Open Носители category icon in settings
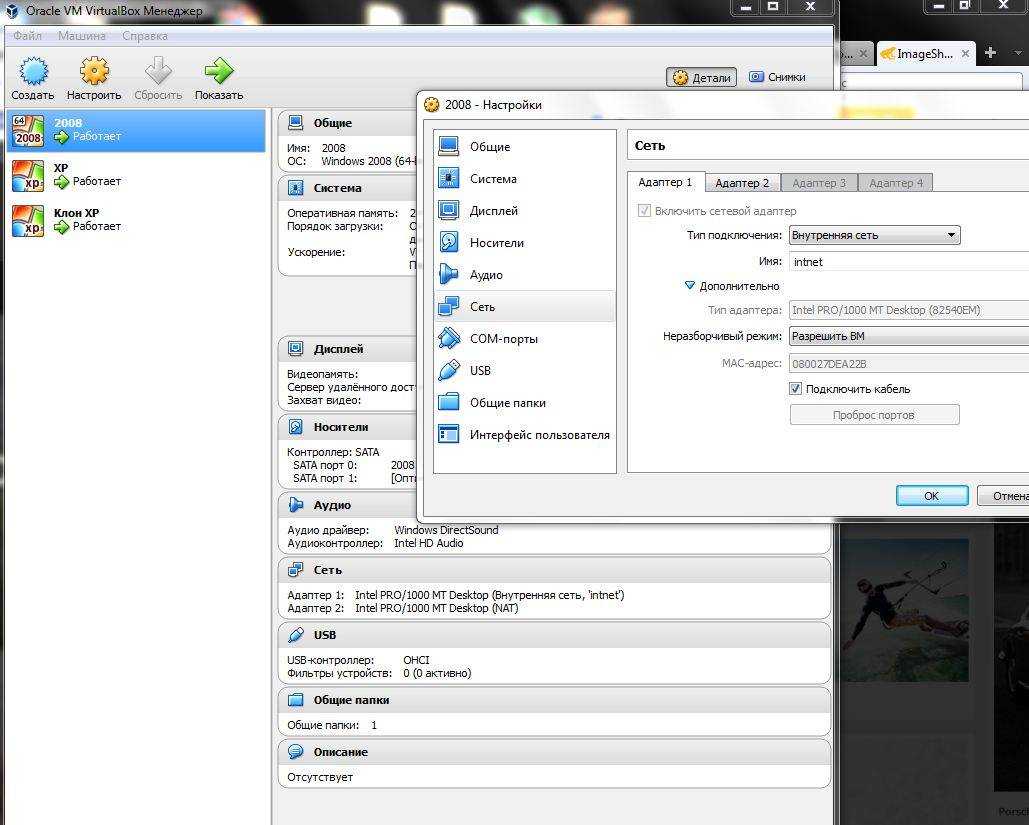 point(449,242)
